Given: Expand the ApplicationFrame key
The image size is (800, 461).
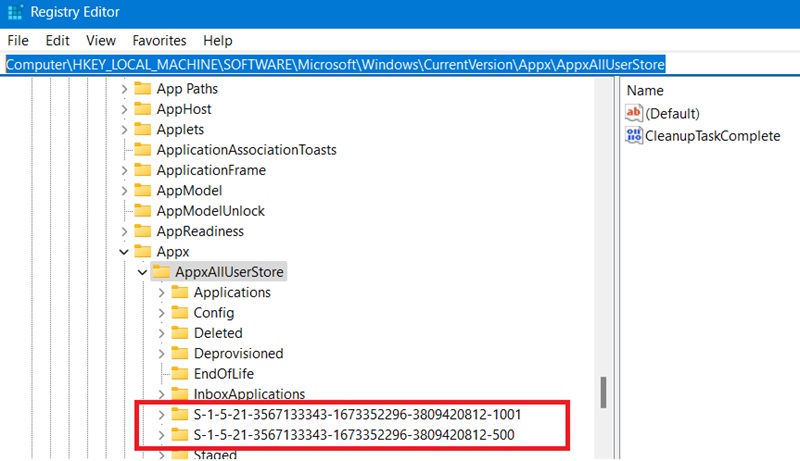Looking at the screenshot, I should 124,170.
